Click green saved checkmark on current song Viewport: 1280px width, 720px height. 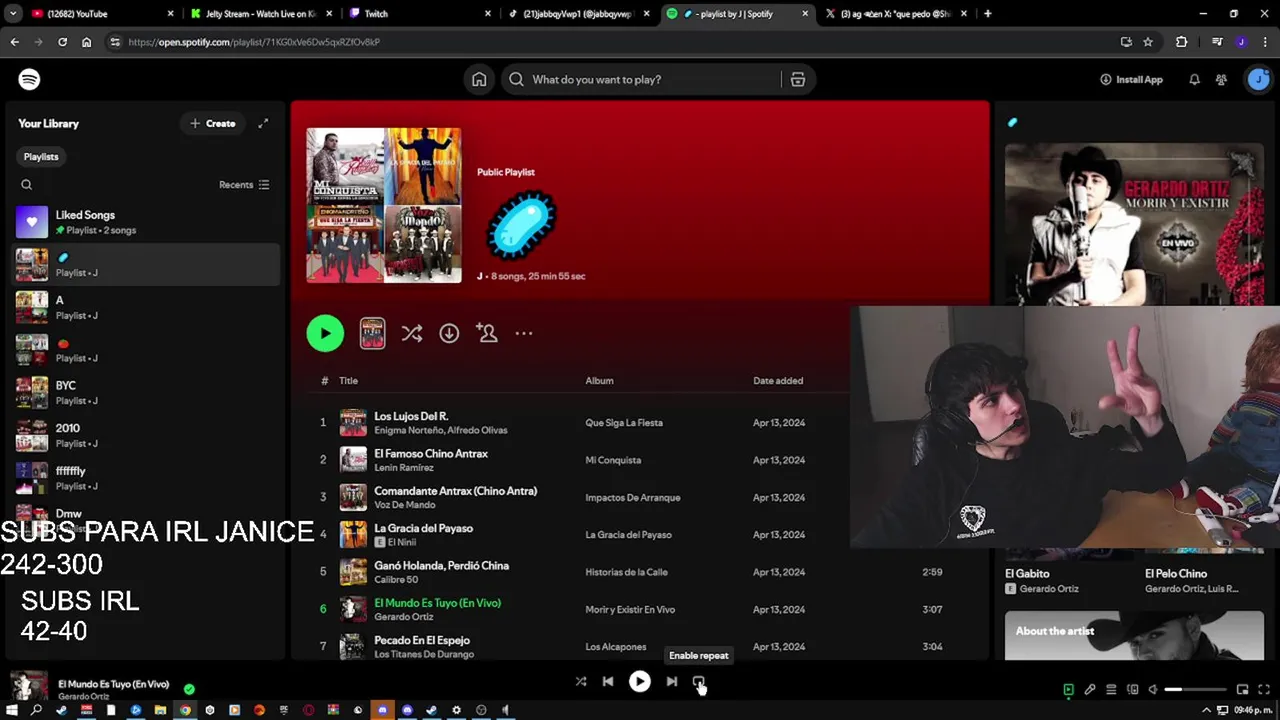tap(189, 689)
